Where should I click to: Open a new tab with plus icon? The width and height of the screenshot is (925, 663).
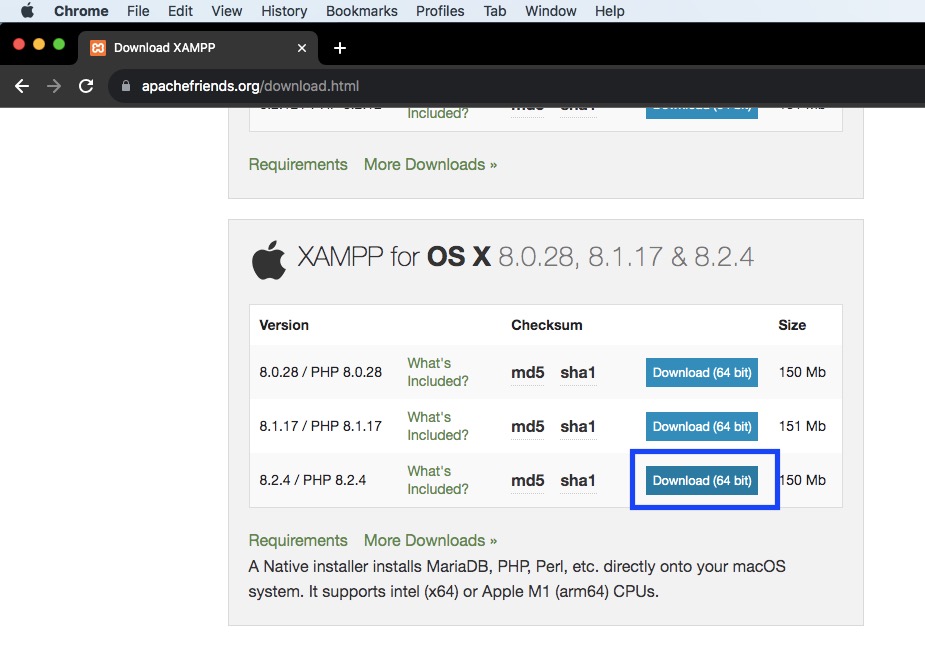[340, 48]
